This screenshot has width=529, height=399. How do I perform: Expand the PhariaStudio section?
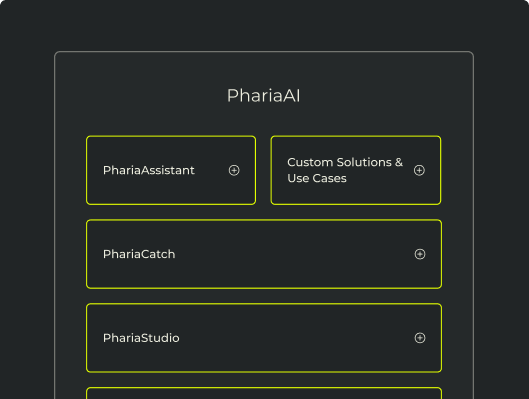coord(264,338)
